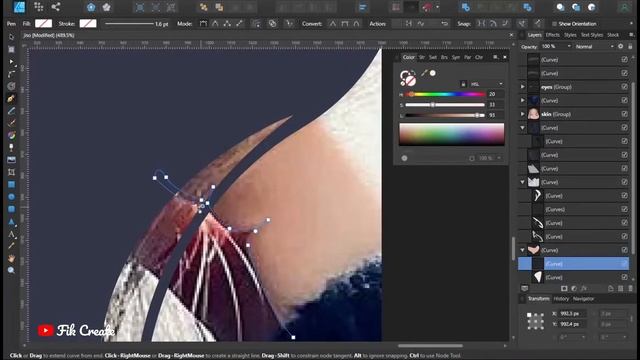640x360 pixels.
Task: Enable the Show Orientation checkbox
Action: (x=554, y=24)
